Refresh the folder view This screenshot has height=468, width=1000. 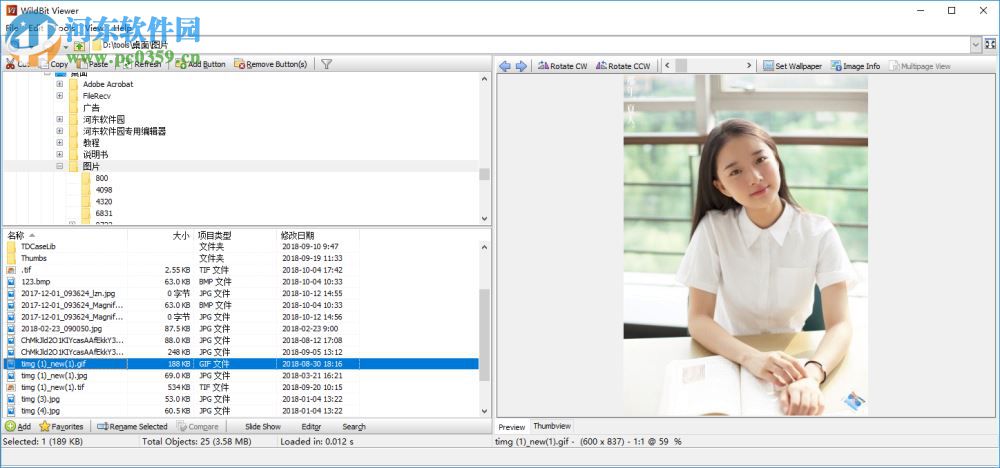point(141,64)
